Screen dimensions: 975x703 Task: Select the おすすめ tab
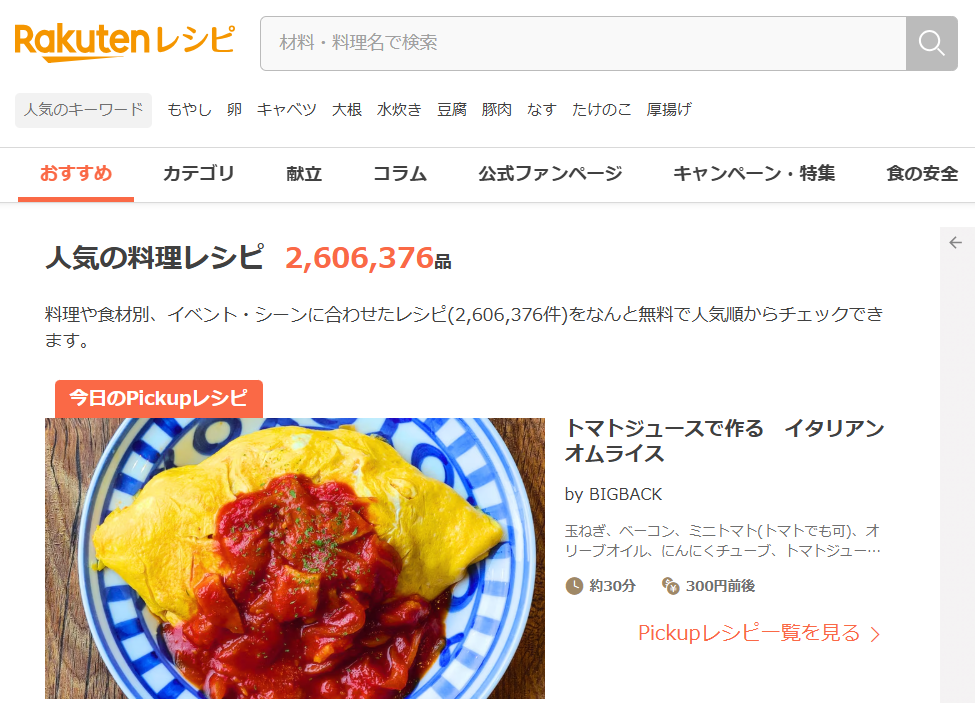pyautogui.click(x=76, y=173)
